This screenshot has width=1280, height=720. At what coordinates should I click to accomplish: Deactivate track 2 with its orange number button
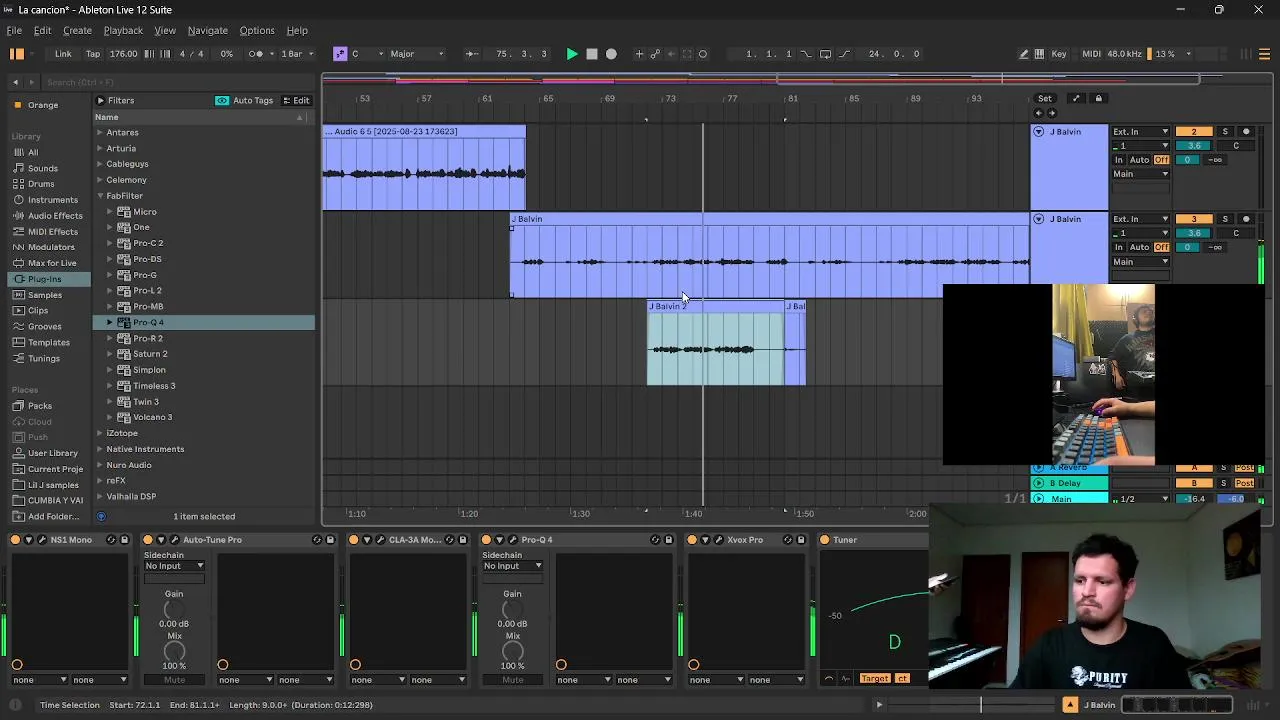click(1193, 132)
